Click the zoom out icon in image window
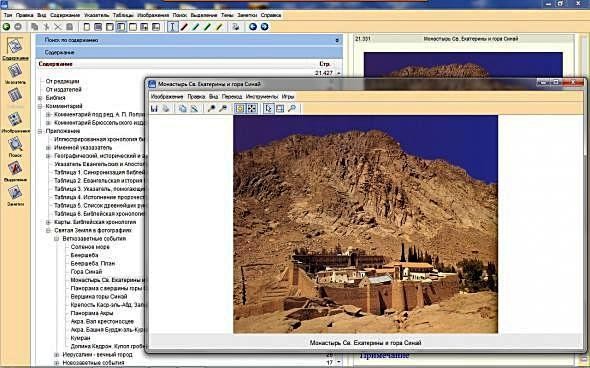Viewport: 590px width, 368px height. (x=223, y=109)
